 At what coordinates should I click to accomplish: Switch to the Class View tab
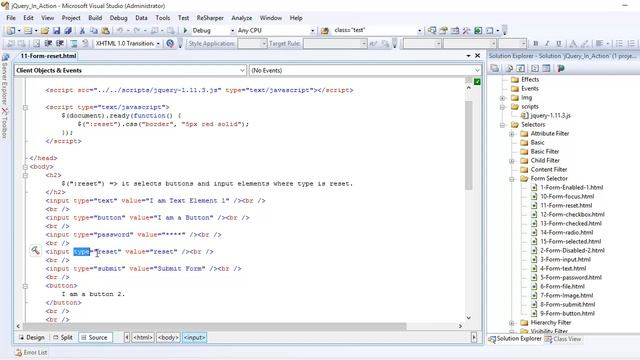(x=562, y=339)
